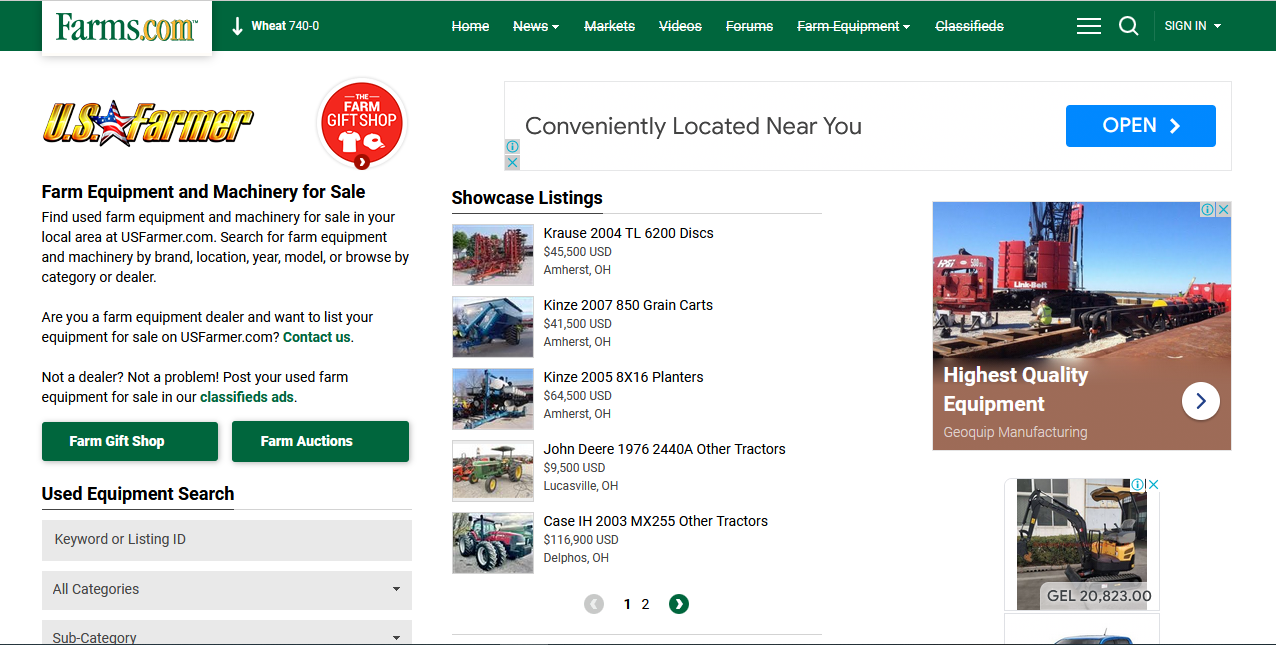Image resolution: width=1276 pixels, height=645 pixels.
Task: Click the $116,900 USD price text
Action: pyautogui.click(x=581, y=540)
